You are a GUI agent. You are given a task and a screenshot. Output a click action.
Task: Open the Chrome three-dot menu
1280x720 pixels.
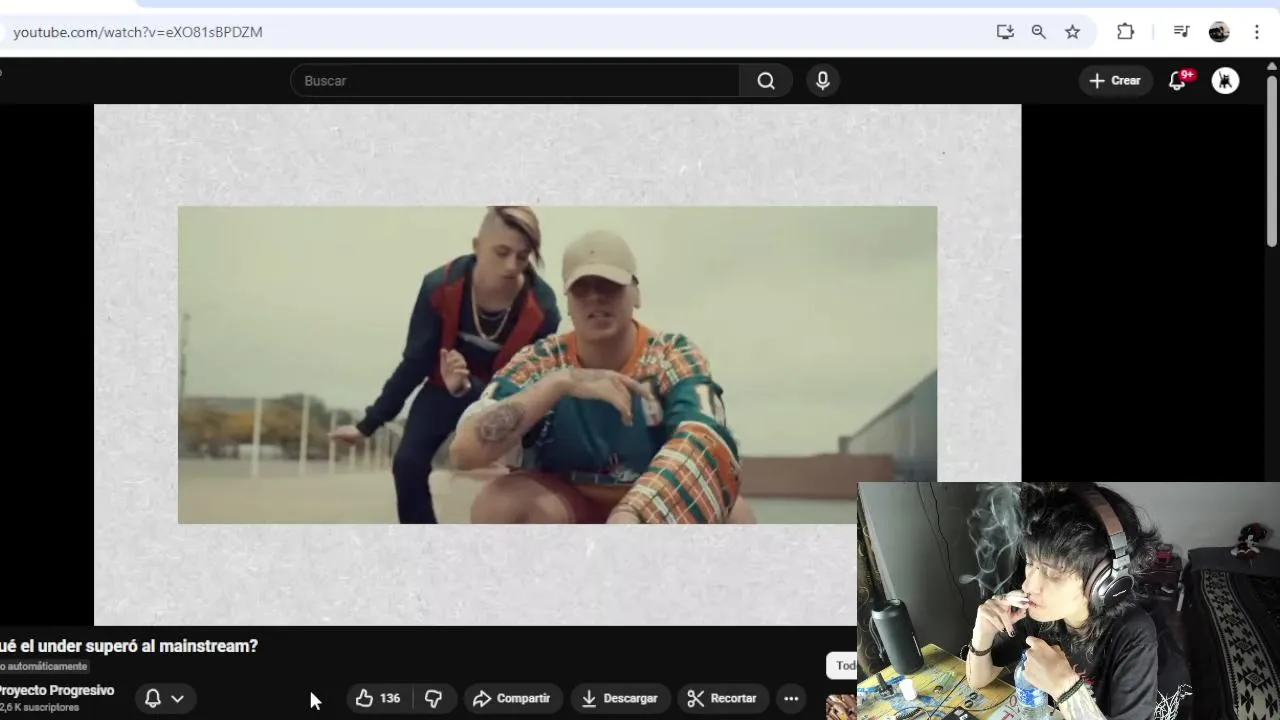click(1257, 32)
